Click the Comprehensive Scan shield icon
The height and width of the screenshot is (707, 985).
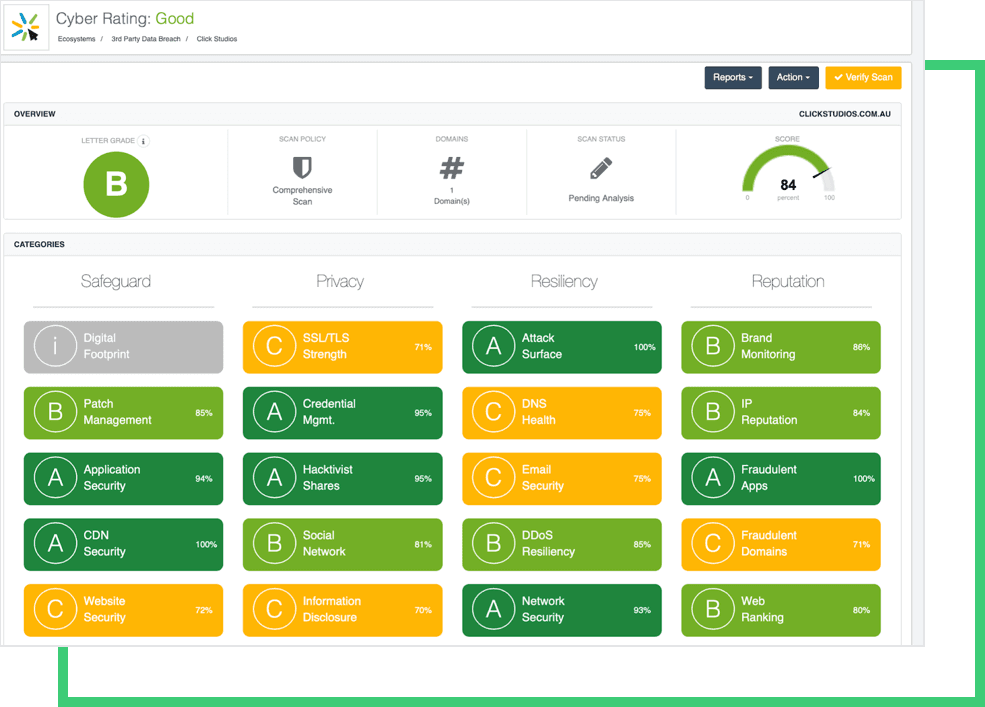click(x=302, y=167)
